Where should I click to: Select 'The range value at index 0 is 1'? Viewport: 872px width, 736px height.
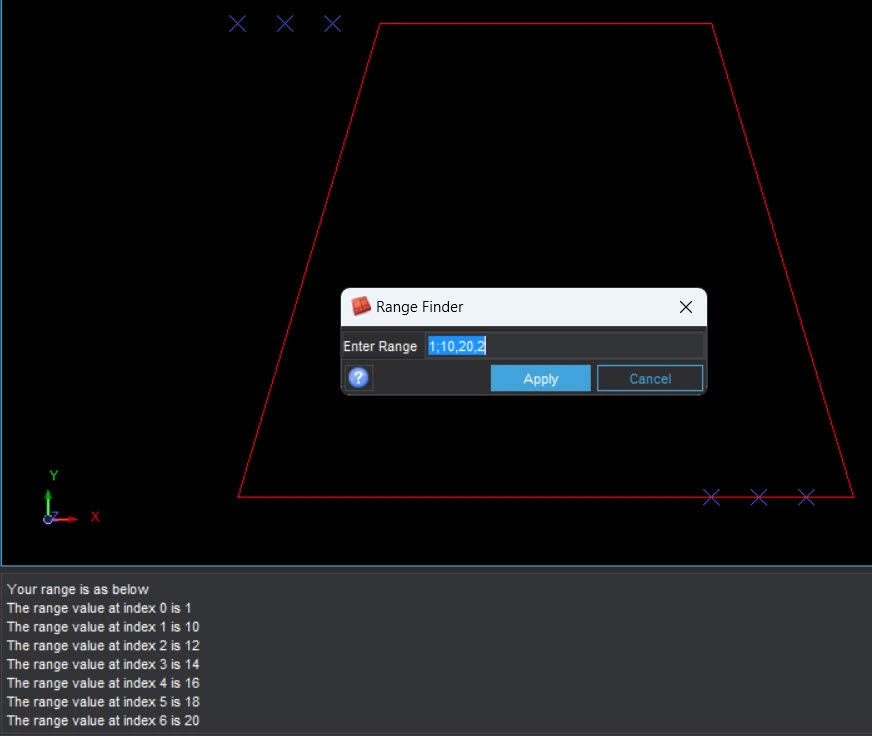[99, 608]
